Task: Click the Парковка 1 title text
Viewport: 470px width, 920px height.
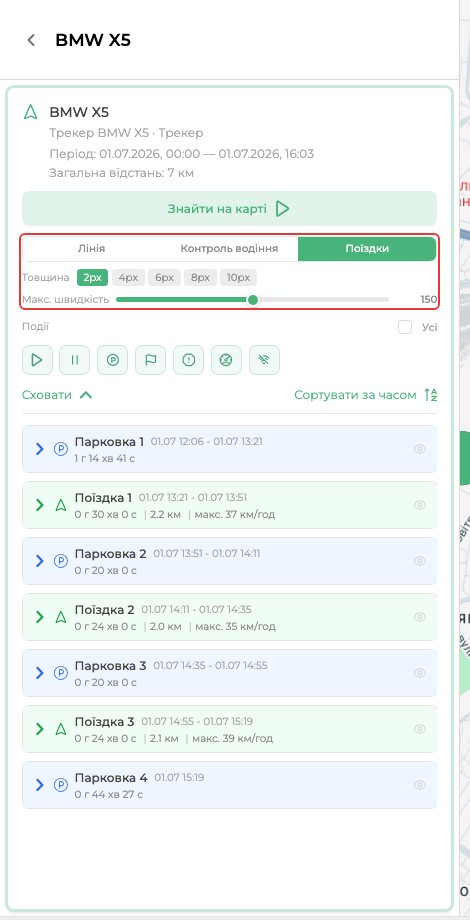Action: [x=109, y=442]
